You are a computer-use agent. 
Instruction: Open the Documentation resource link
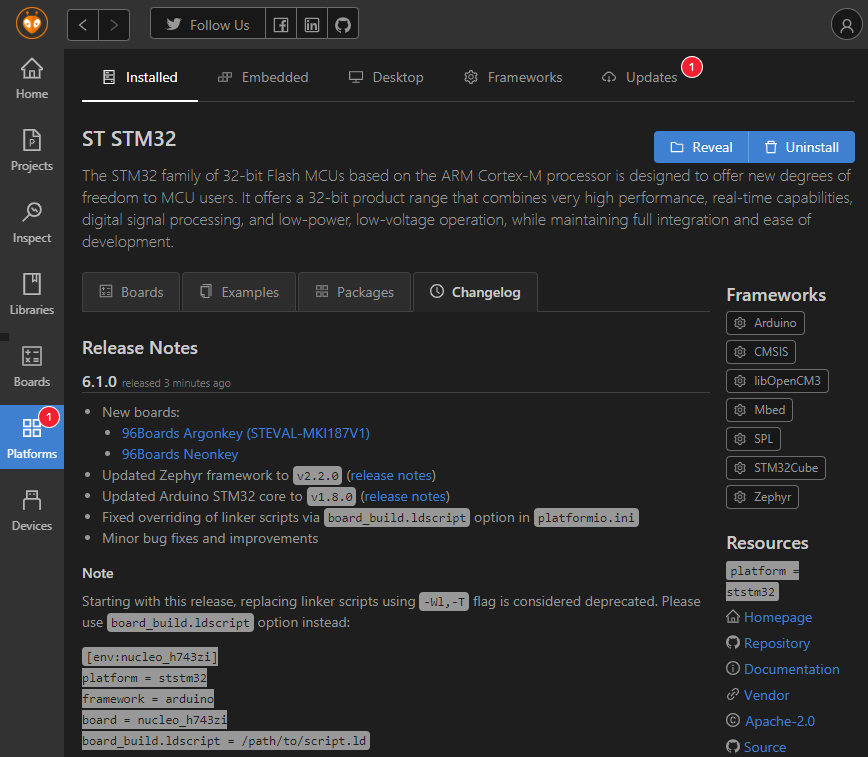point(791,669)
